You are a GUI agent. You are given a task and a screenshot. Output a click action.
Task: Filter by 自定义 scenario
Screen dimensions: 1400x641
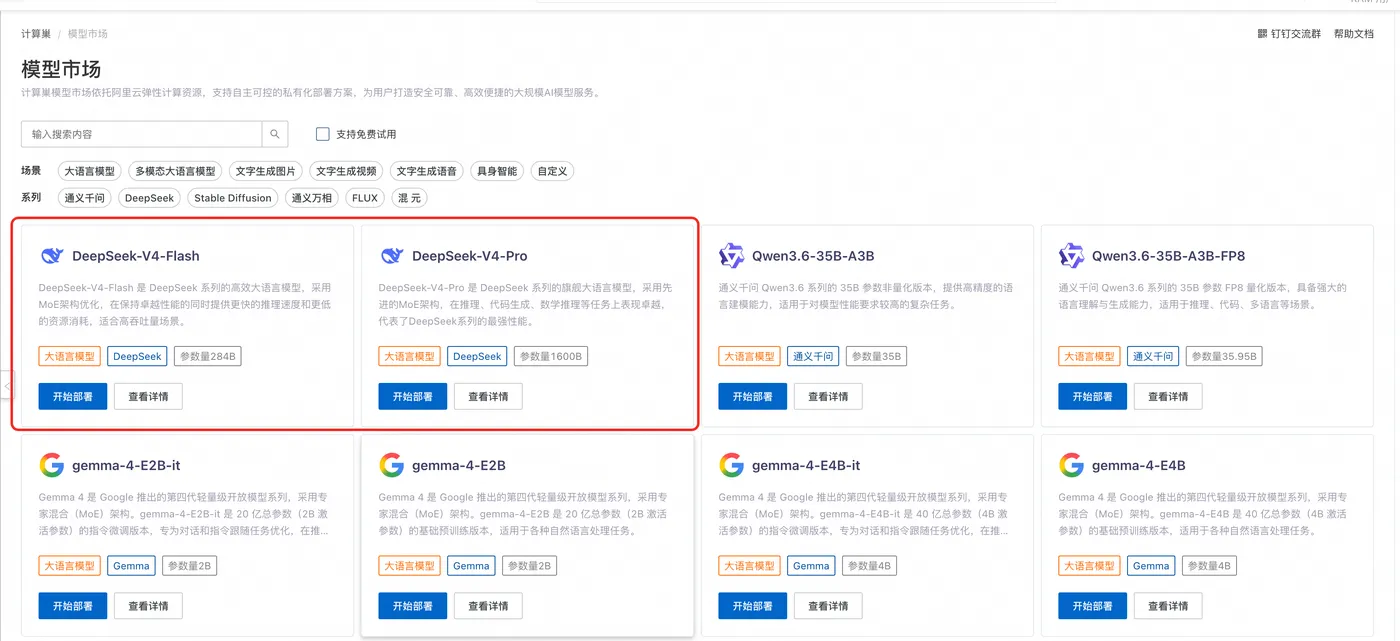click(552, 171)
